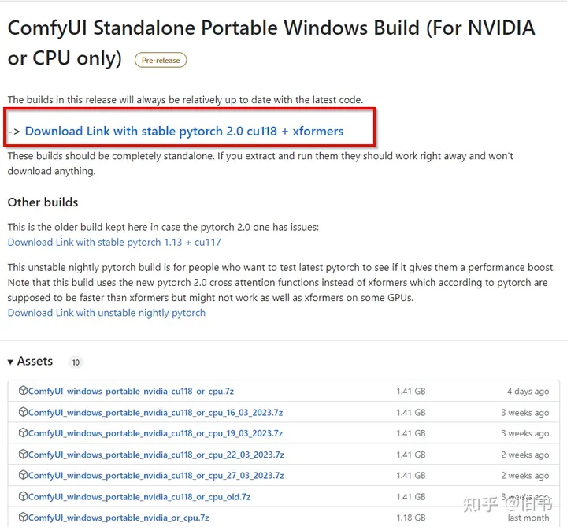Click package icon beside the 27_03_2023 asset

(23, 475)
